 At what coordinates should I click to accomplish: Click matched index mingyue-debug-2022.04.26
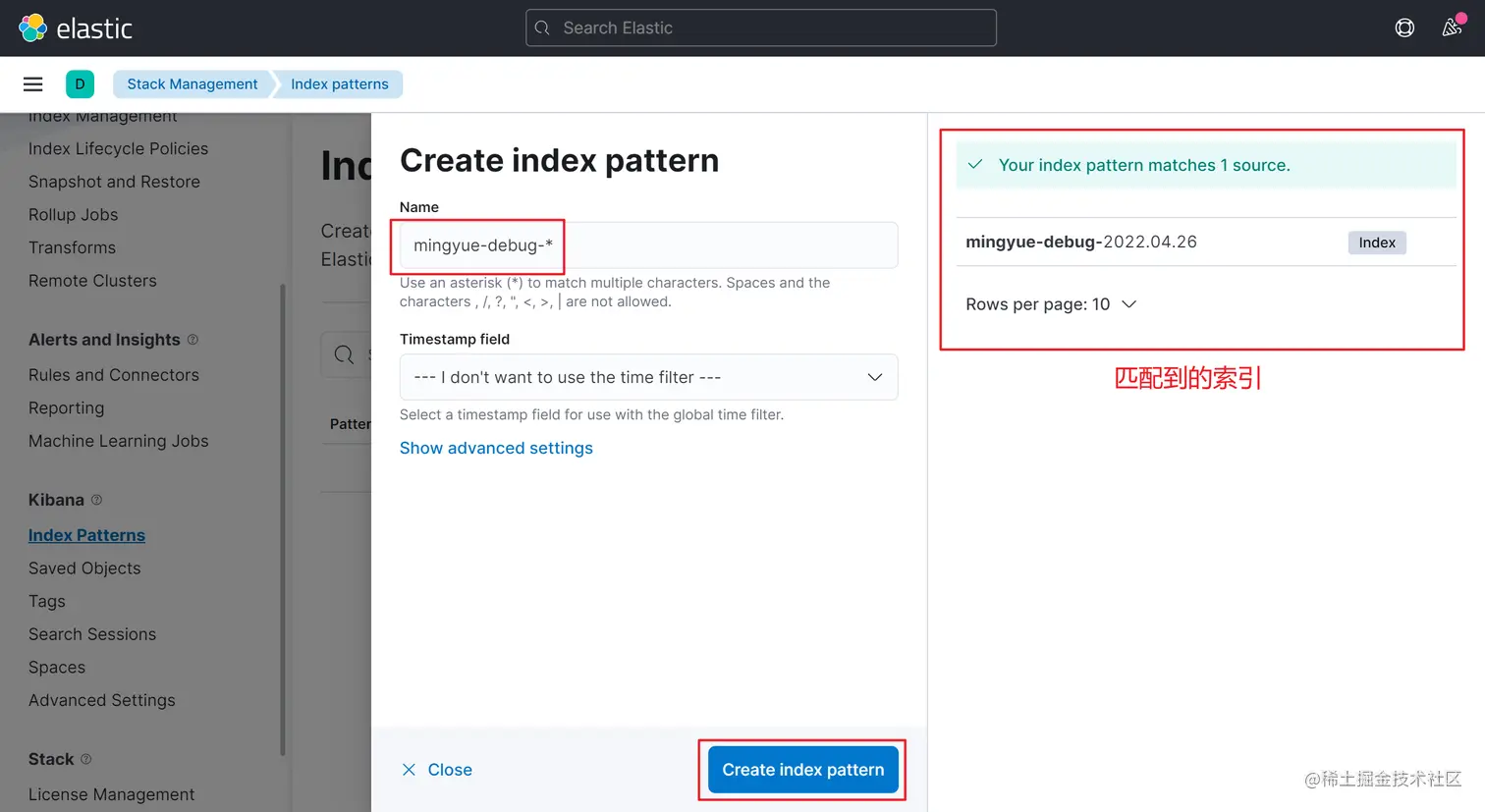pyautogui.click(x=1081, y=242)
